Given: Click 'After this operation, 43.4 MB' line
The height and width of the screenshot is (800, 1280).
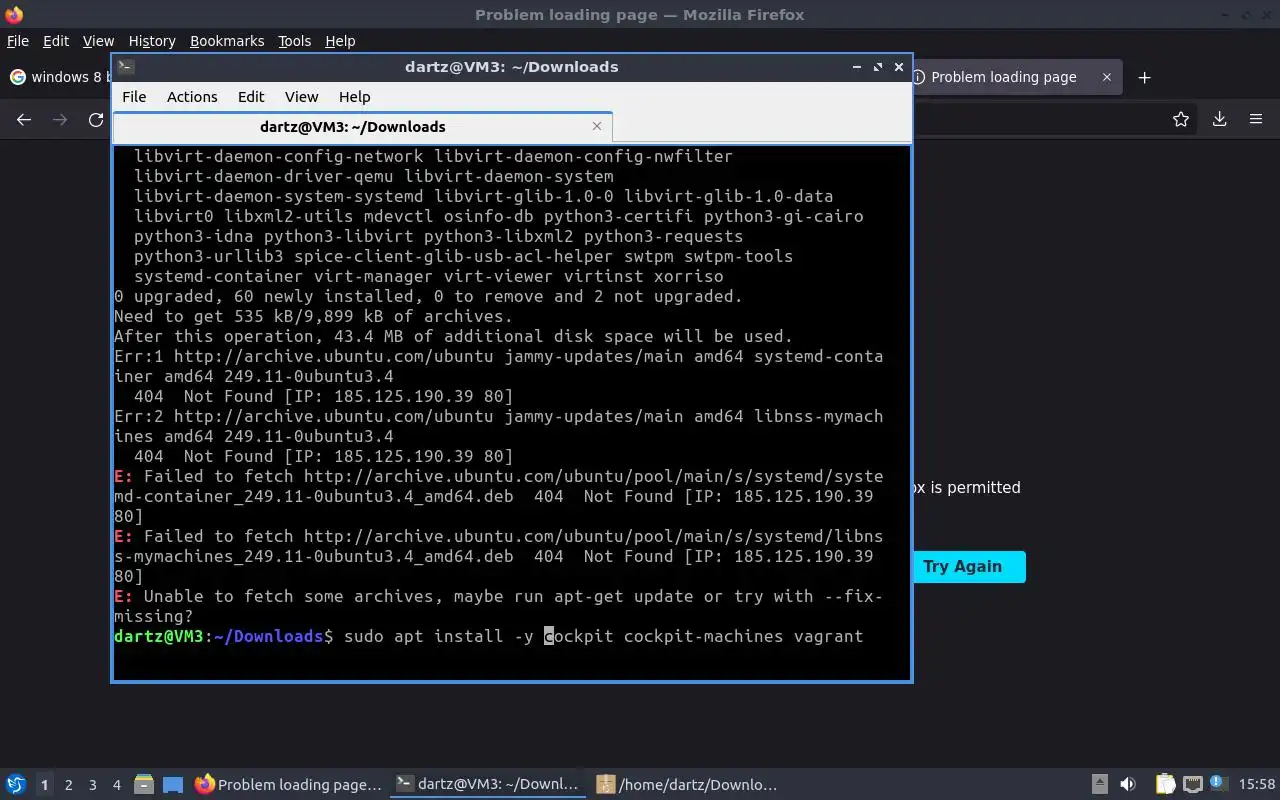Looking at the screenshot, I should (453, 336).
